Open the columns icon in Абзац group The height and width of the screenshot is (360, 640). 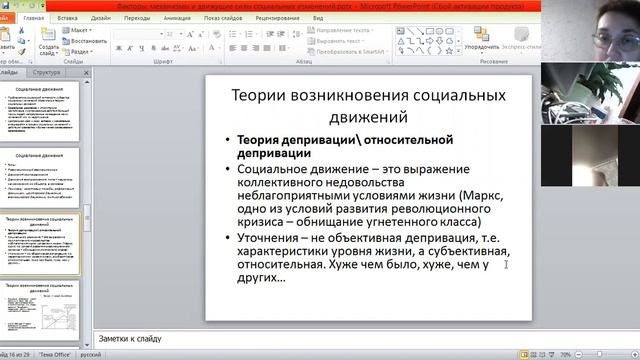(x=283, y=48)
